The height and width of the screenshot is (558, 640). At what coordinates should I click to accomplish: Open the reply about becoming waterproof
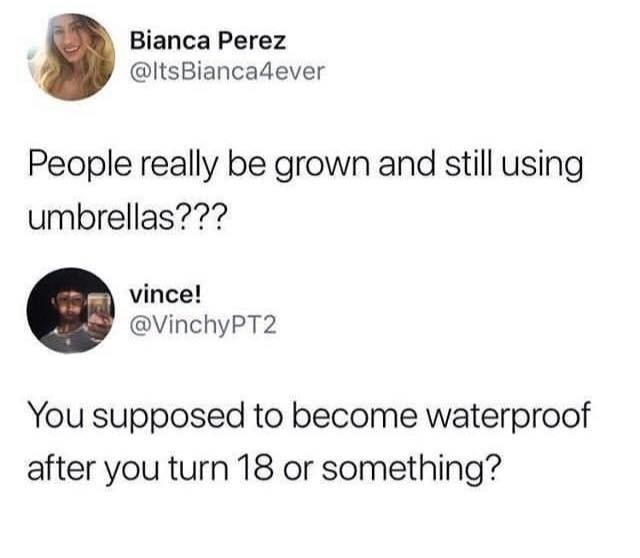[x=309, y=442]
